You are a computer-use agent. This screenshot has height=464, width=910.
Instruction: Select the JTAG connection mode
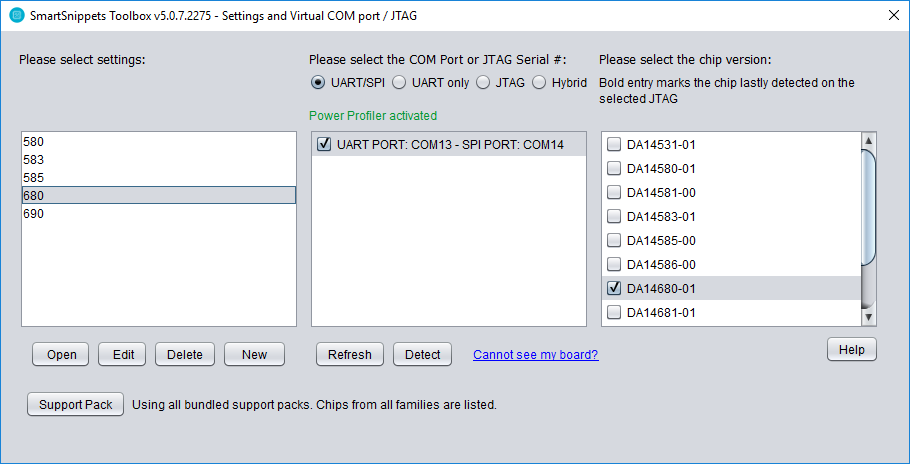coord(483,83)
